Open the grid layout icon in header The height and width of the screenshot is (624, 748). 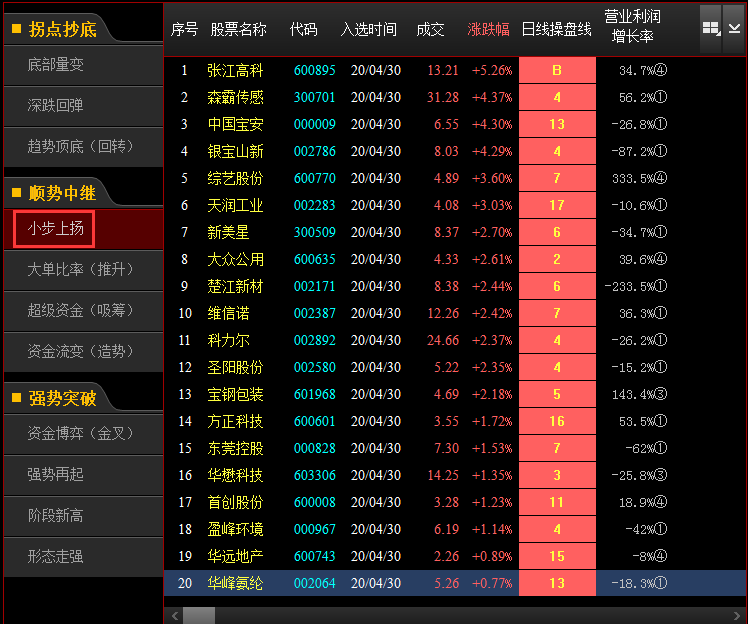710,29
